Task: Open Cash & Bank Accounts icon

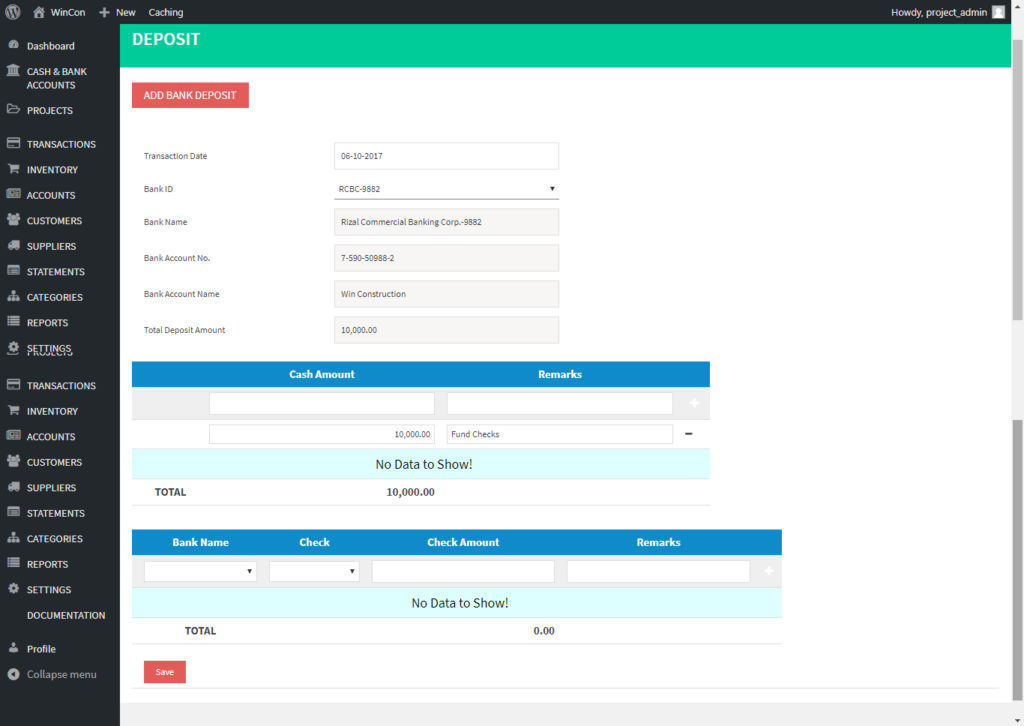Action: pyautogui.click(x=13, y=71)
